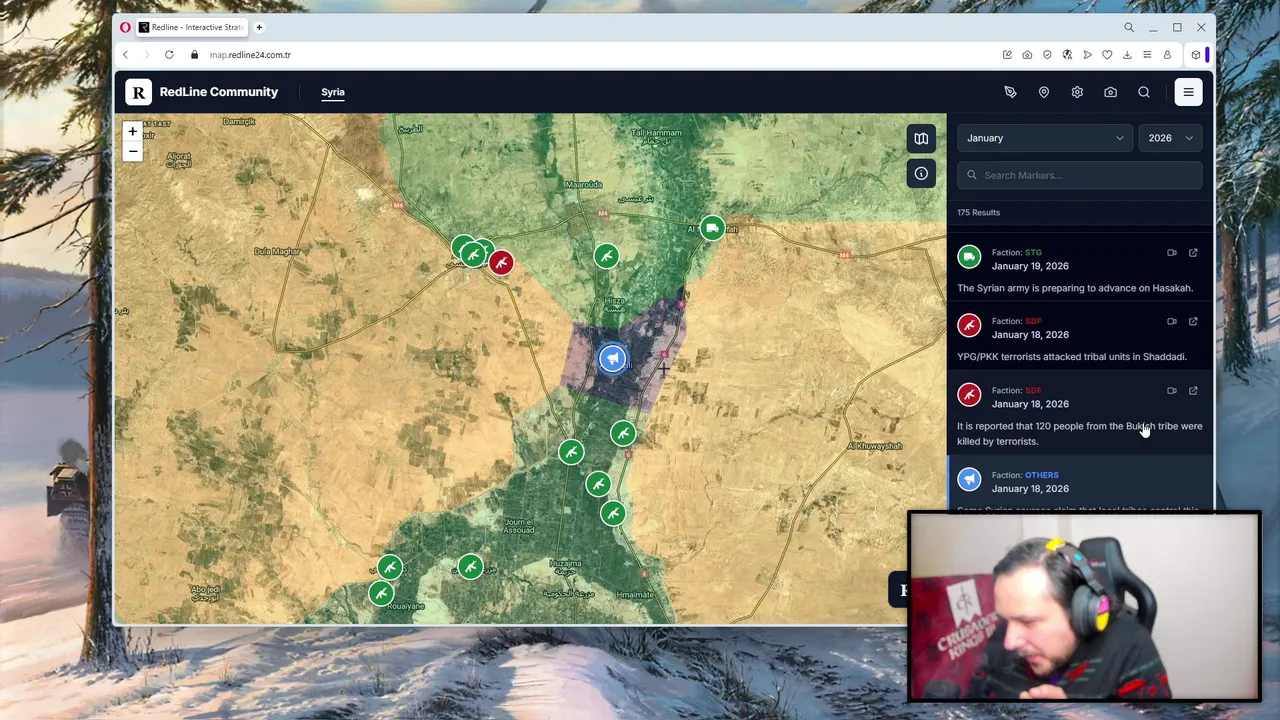Open Opera easy setup sliders icon
The image size is (1280, 720).
pyautogui.click(x=1147, y=55)
